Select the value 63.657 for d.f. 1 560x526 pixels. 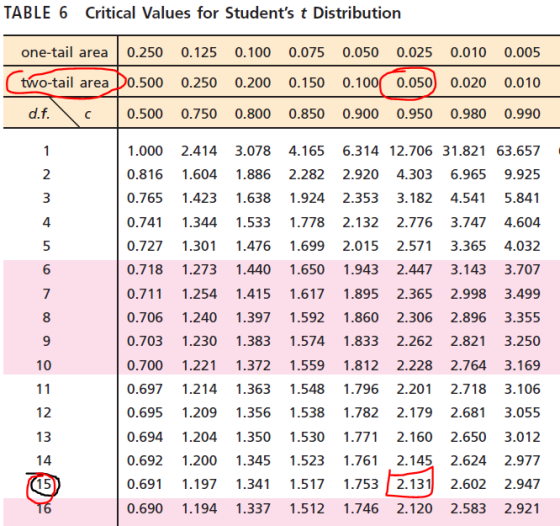click(x=518, y=151)
